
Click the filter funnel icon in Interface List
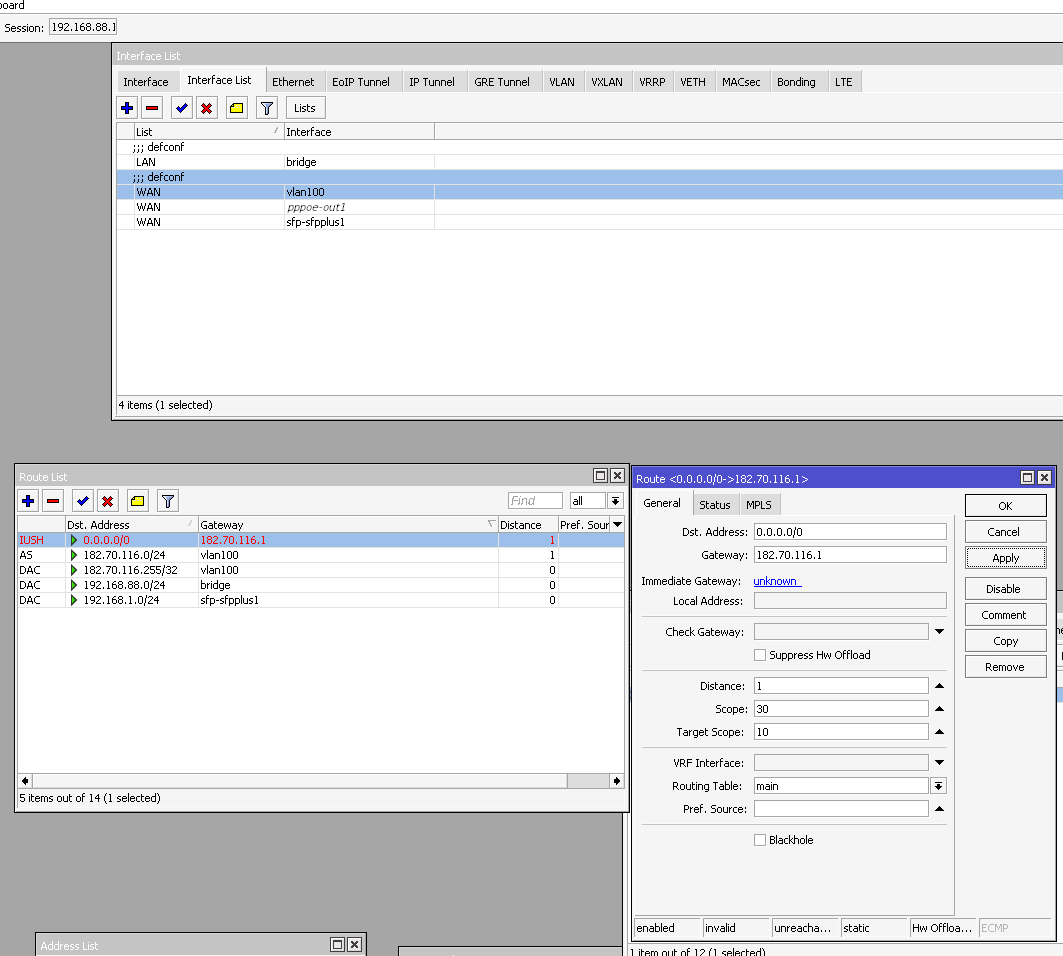266,108
